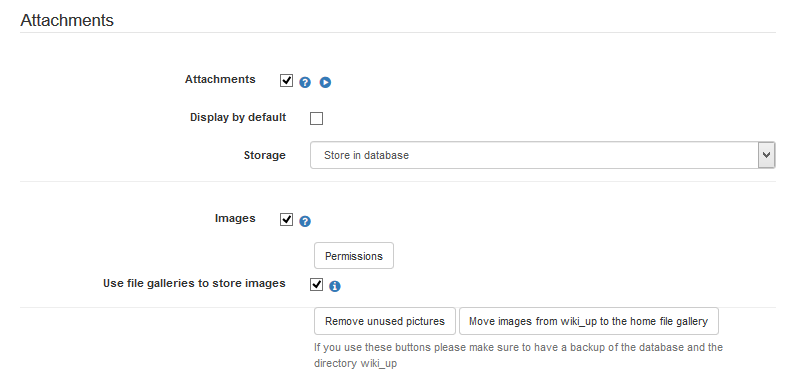
Task: Click the Attachments section heading
Action: [67, 21]
